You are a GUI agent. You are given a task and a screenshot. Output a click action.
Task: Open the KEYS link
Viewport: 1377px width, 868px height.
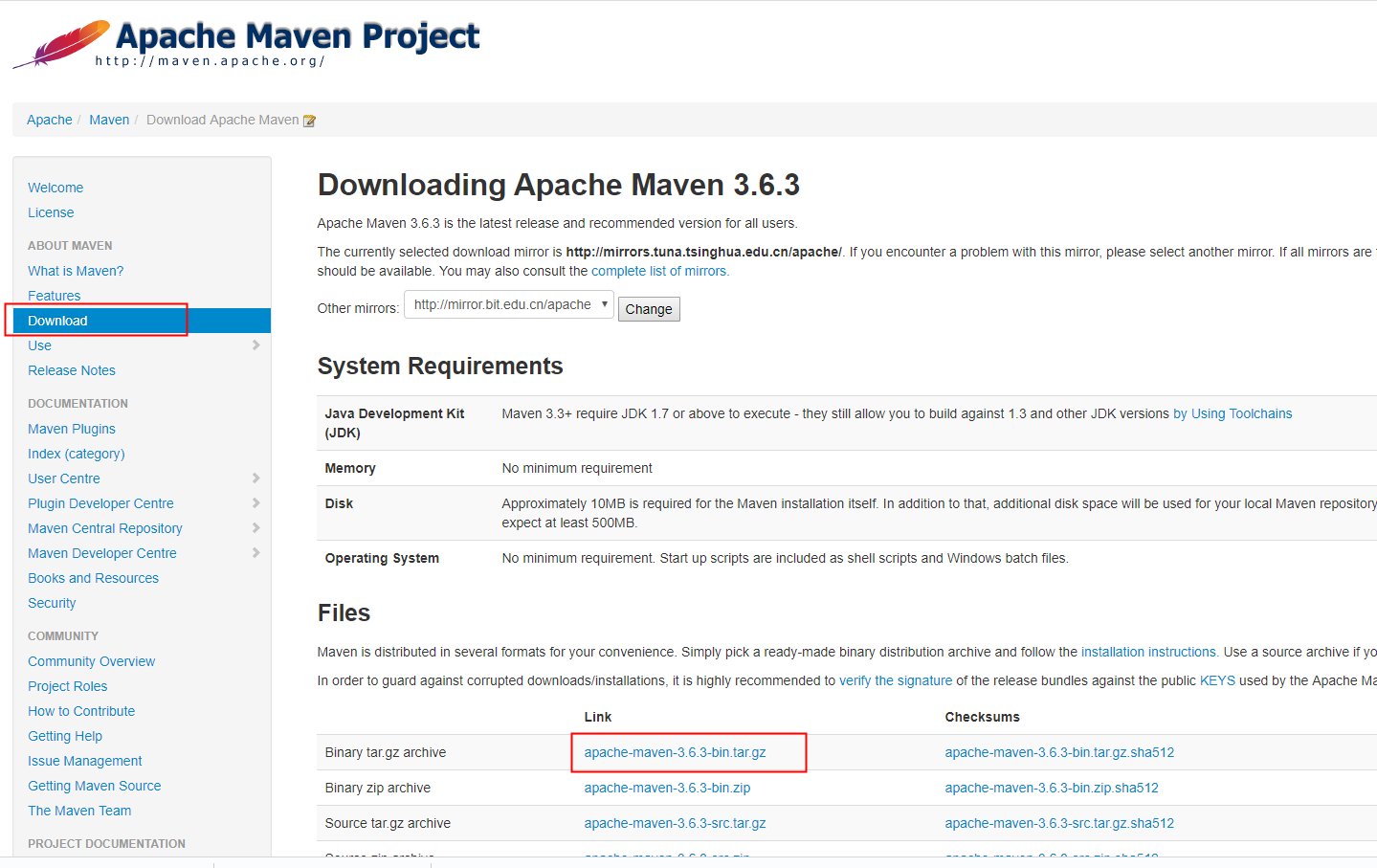click(1217, 680)
